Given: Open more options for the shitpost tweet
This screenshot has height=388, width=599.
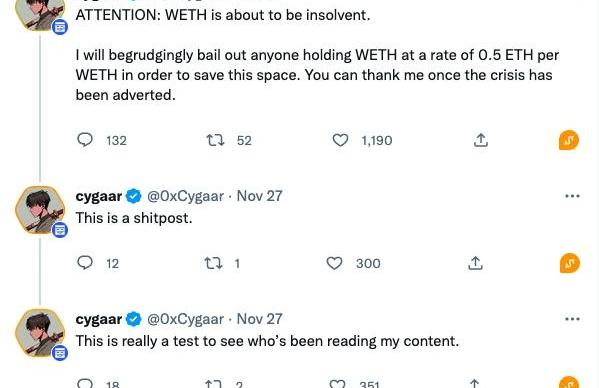Looking at the screenshot, I should click(572, 196).
